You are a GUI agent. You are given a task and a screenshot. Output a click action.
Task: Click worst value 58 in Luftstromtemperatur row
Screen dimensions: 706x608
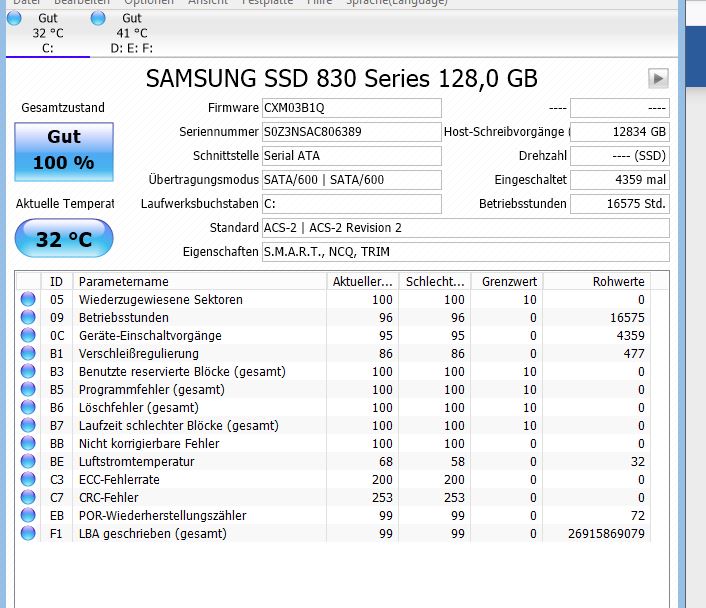coord(458,462)
